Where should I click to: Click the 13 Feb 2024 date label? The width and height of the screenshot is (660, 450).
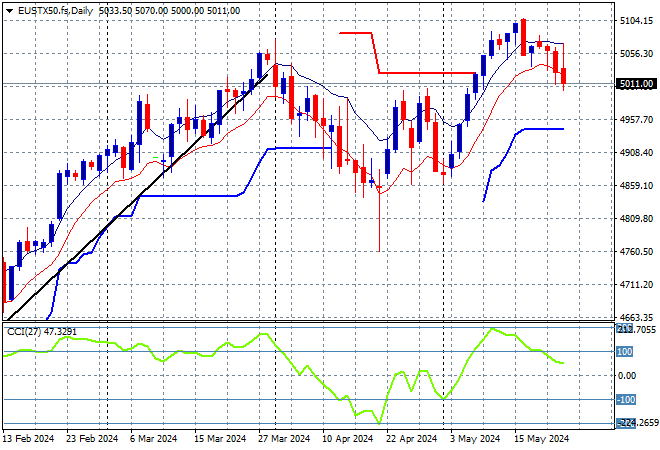click(x=29, y=439)
